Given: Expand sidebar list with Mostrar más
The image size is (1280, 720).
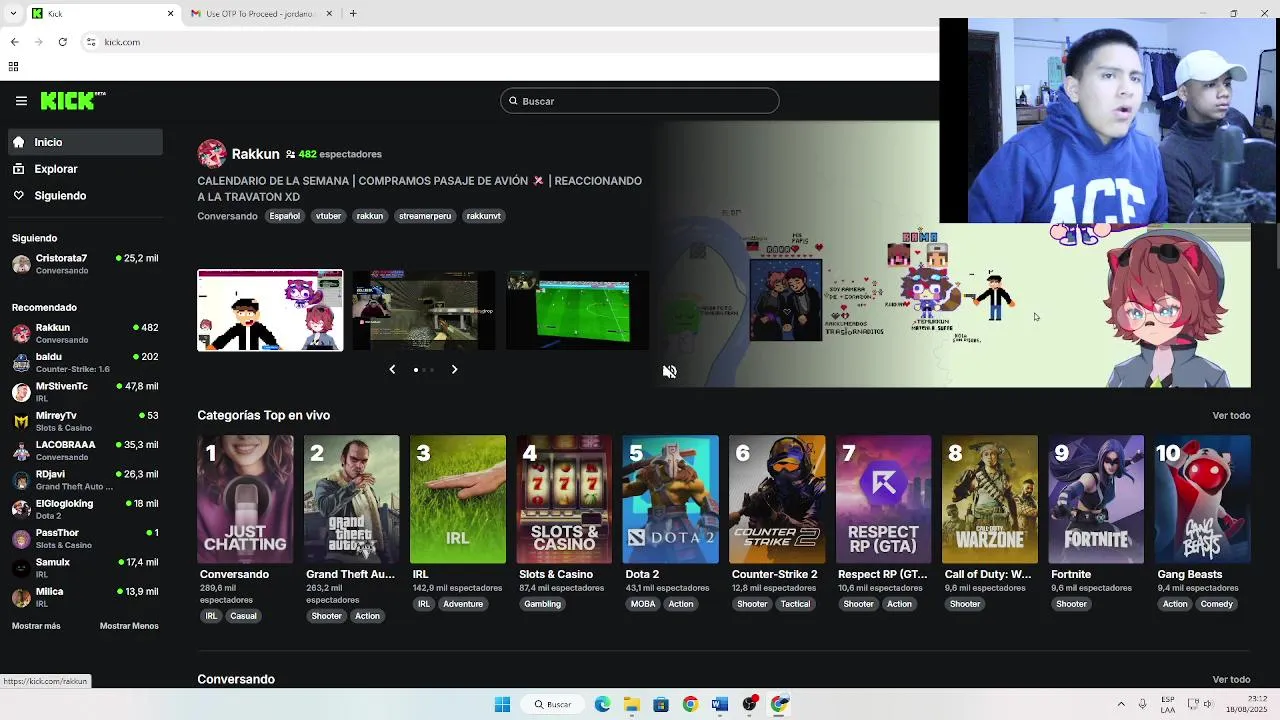Looking at the screenshot, I should coord(36,626).
